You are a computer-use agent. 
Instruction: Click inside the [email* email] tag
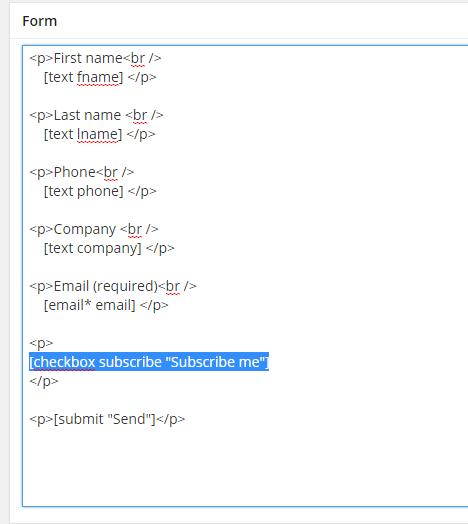[90, 305]
